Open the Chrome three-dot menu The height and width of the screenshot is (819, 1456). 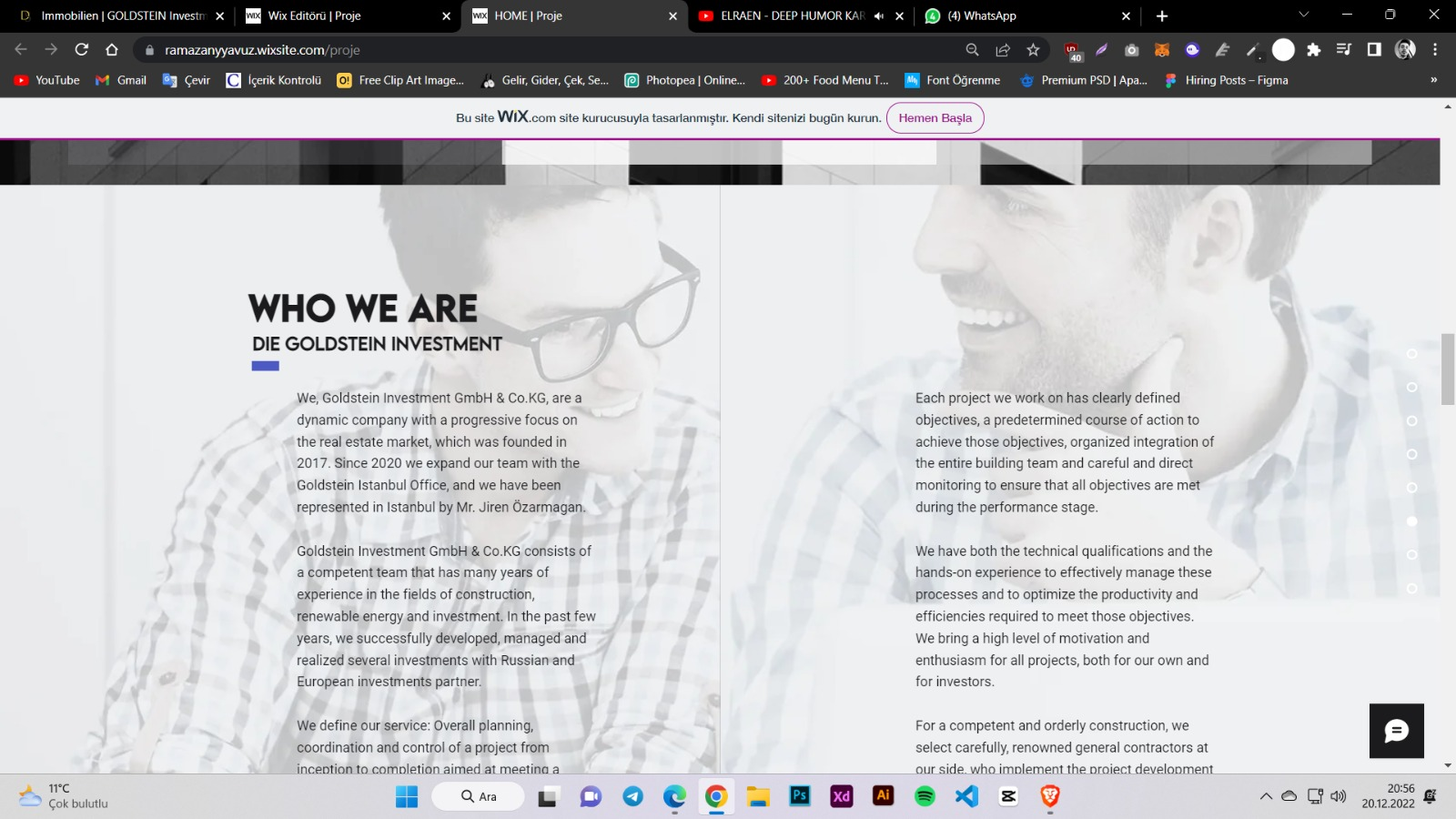pos(1435,50)
